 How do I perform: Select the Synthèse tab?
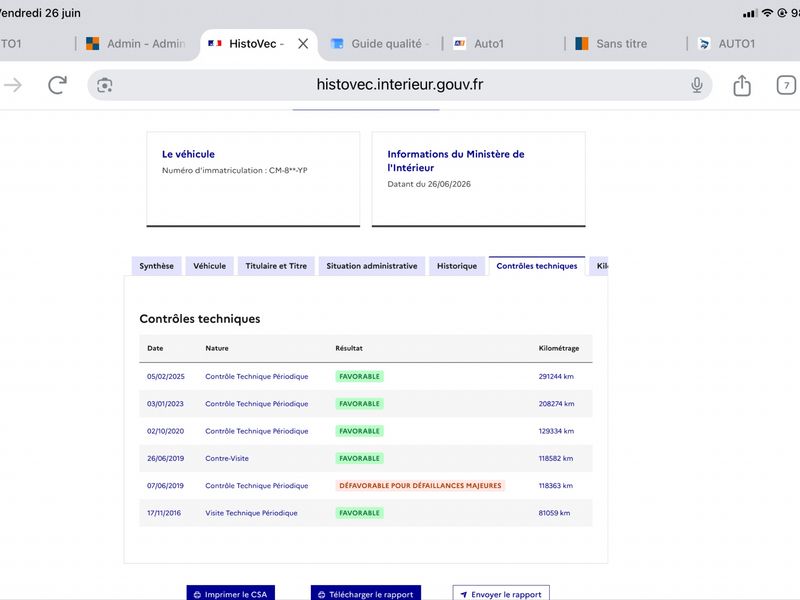tap(157, 266)
